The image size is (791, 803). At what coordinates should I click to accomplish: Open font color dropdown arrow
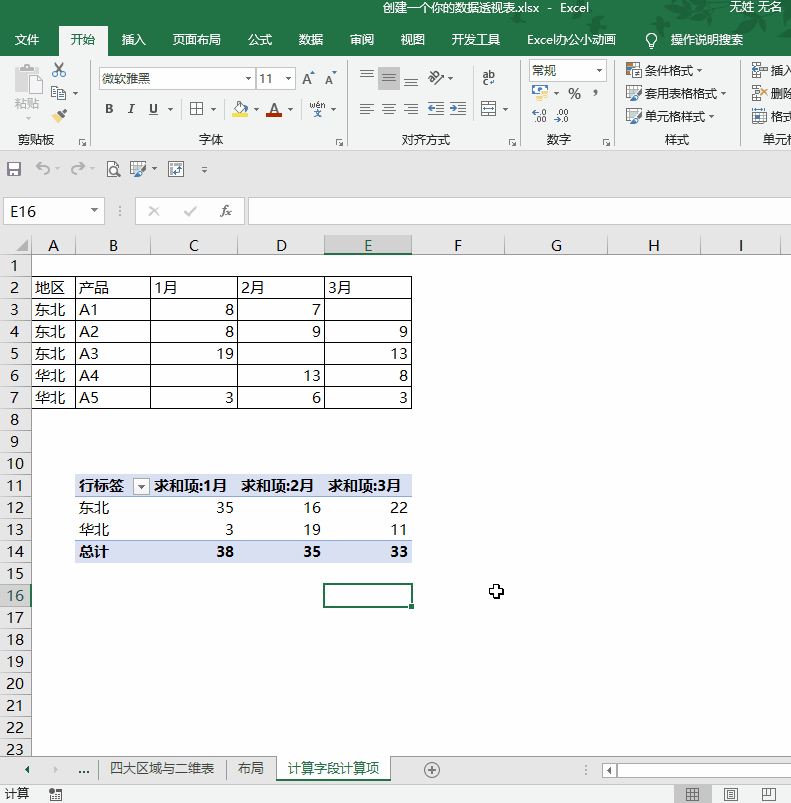tap(290, 110)
